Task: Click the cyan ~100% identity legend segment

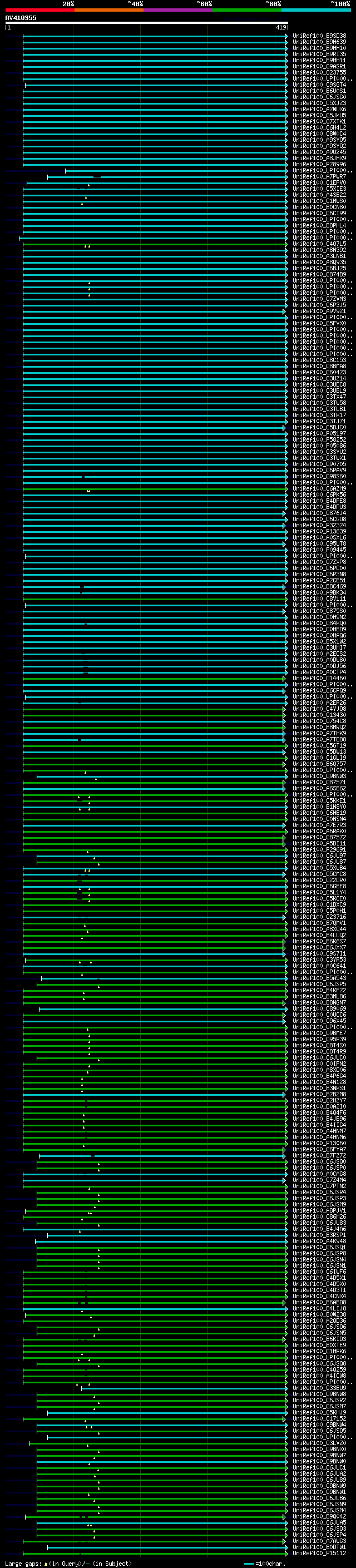Action: (x=317, y=11)
